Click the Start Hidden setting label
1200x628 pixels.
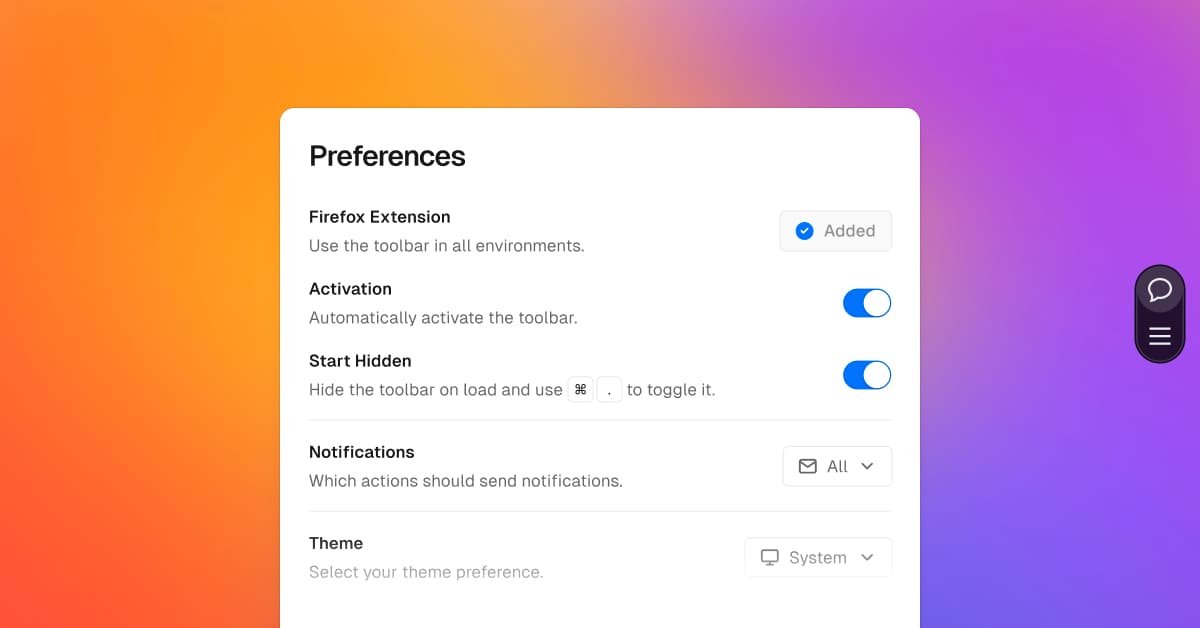360,361
